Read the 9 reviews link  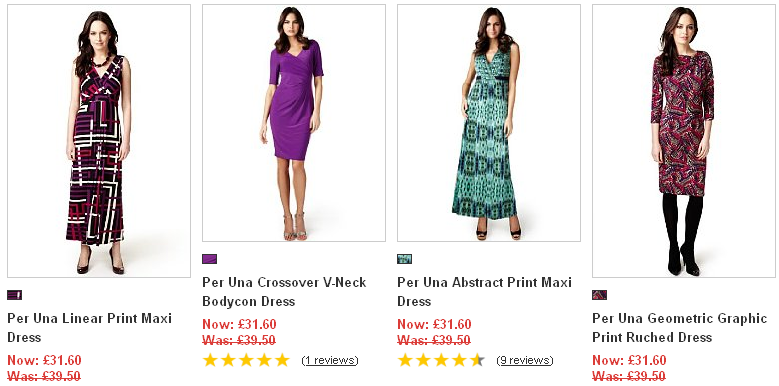[x=525, y=360]
